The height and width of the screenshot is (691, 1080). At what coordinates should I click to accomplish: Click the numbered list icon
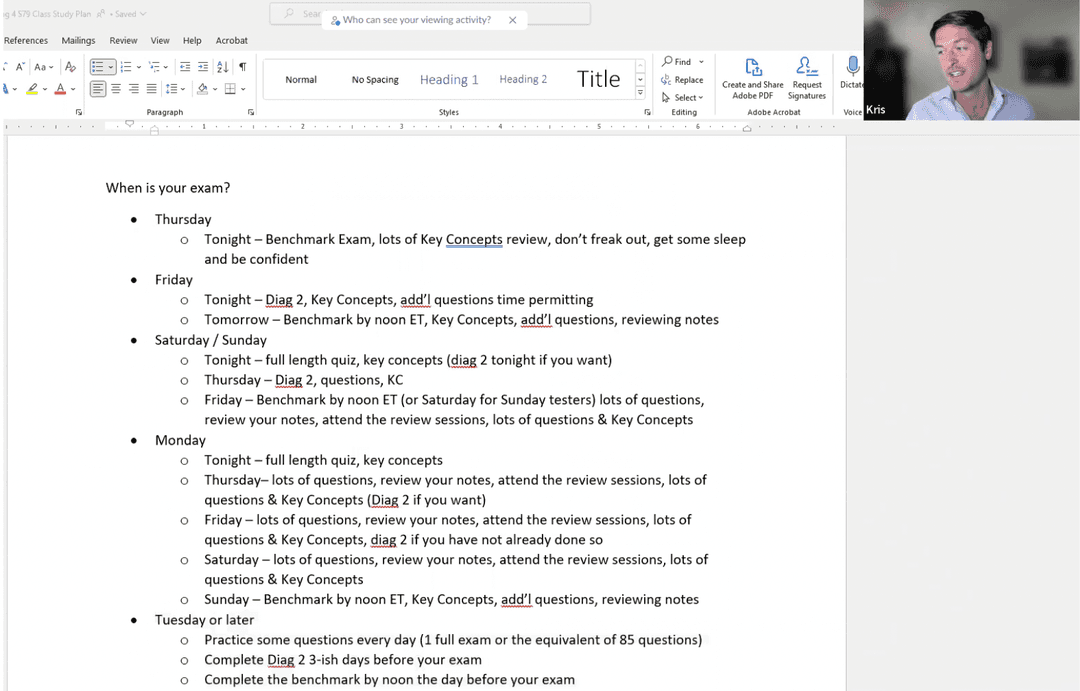point(126,67)
